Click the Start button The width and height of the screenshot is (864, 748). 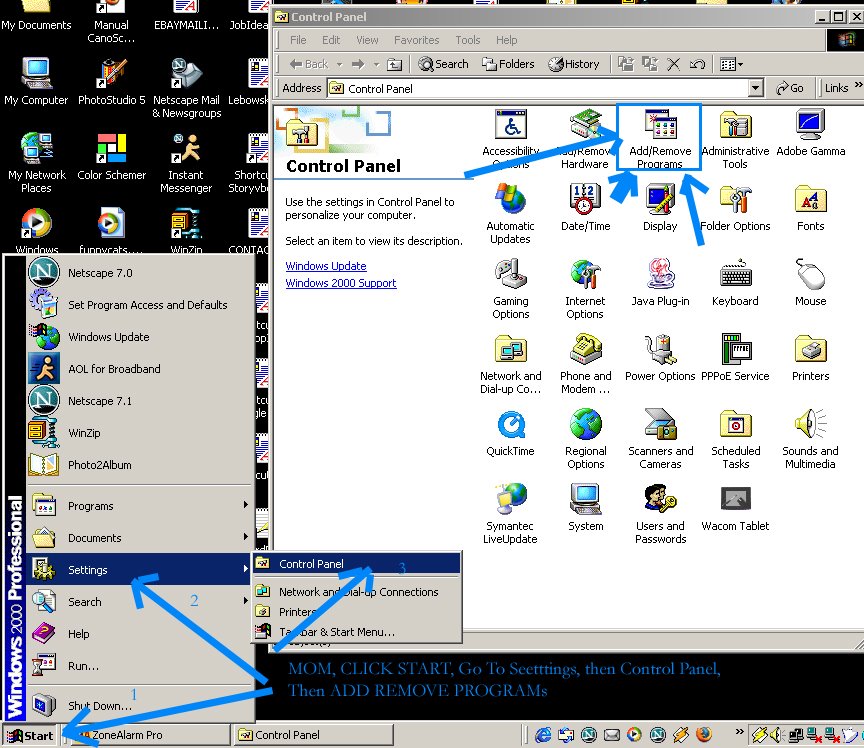pos(31,735)
